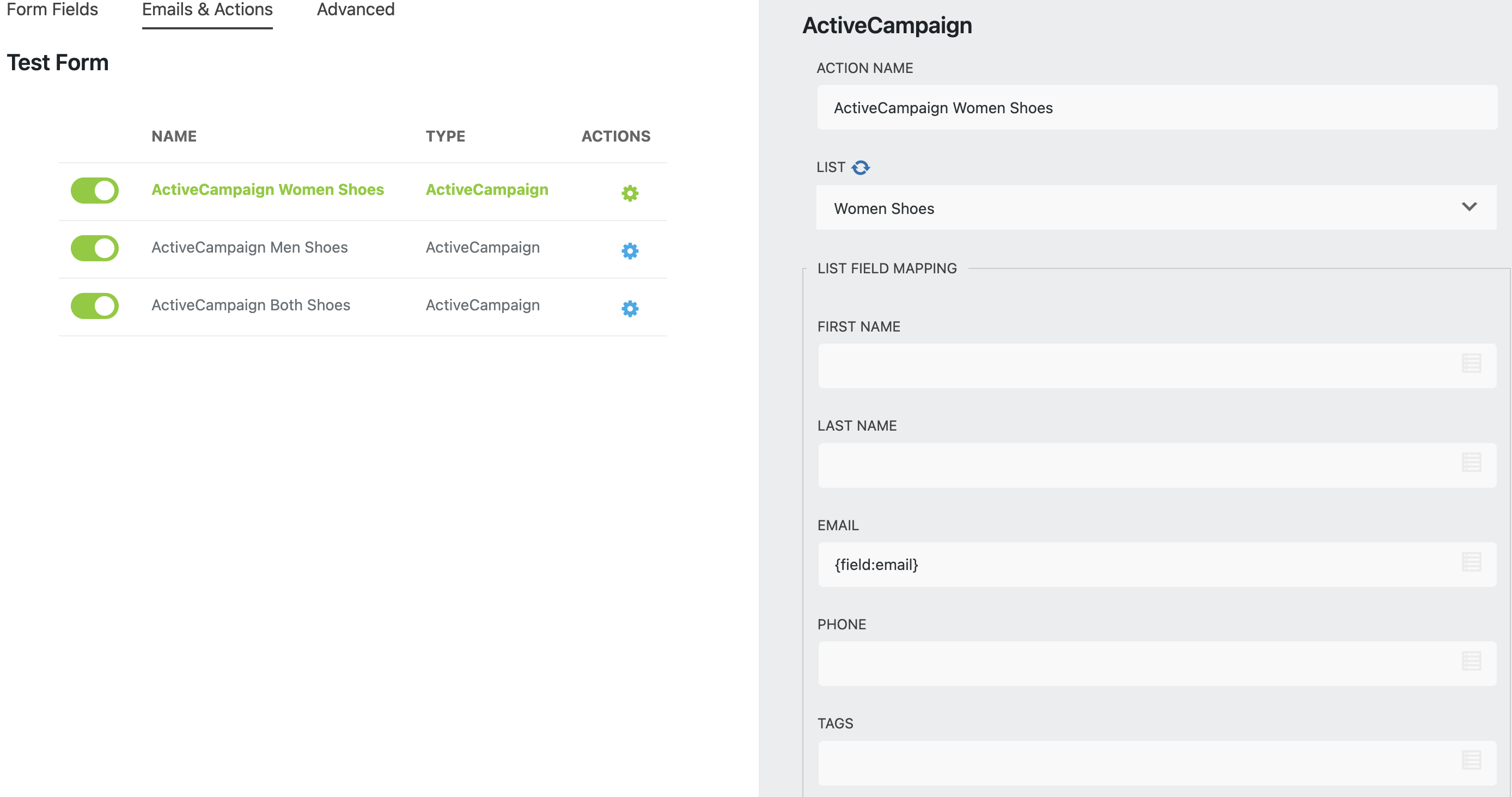Open merge tags icon in Tags field
Viewport: 1512px width, 797px height.
point(1471,761)
